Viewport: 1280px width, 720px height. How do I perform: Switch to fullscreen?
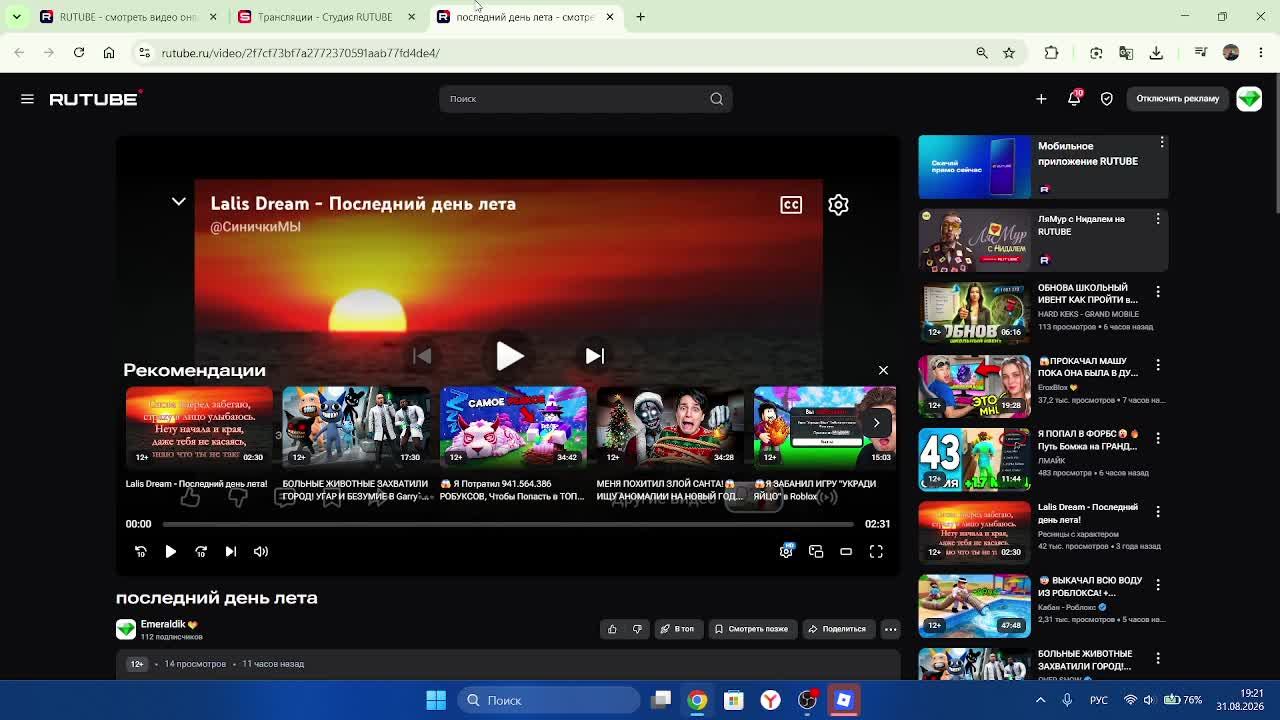876,552
